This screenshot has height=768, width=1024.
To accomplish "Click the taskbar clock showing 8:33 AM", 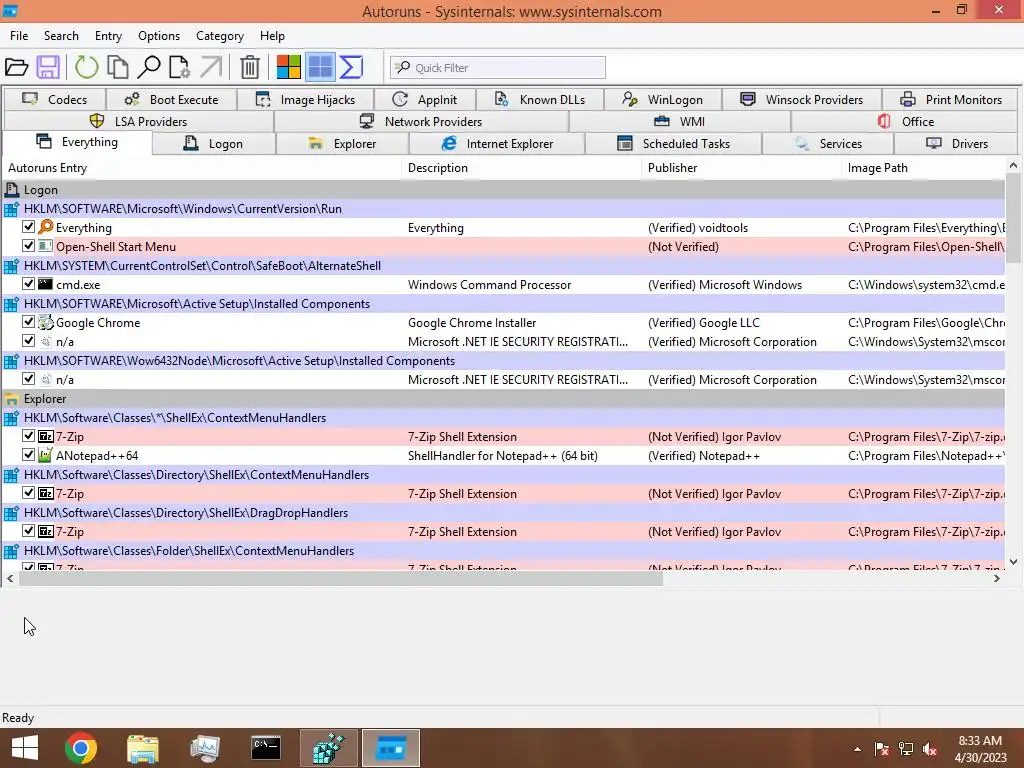I will point(980,749).
